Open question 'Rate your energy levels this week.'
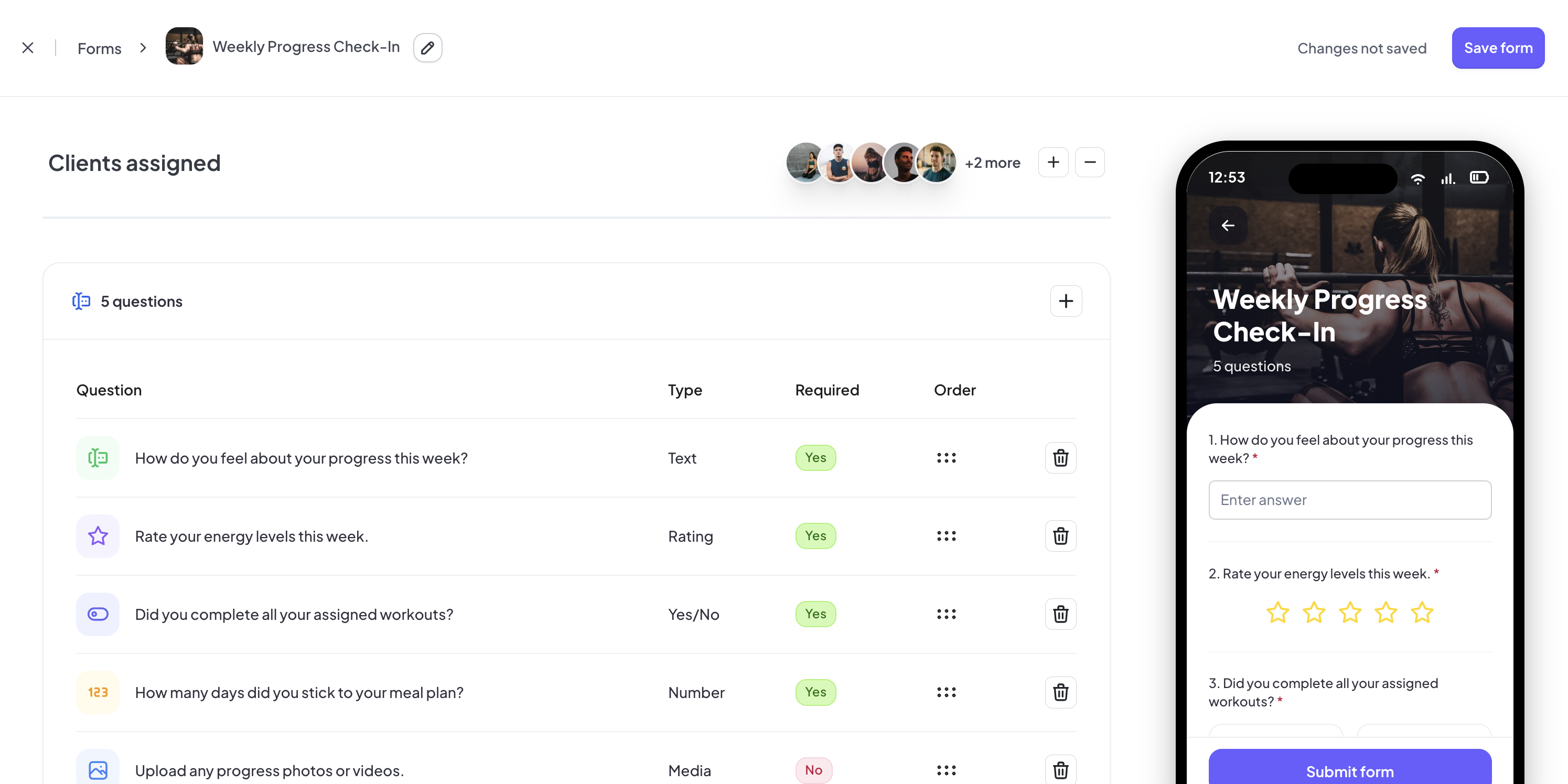 251,536
